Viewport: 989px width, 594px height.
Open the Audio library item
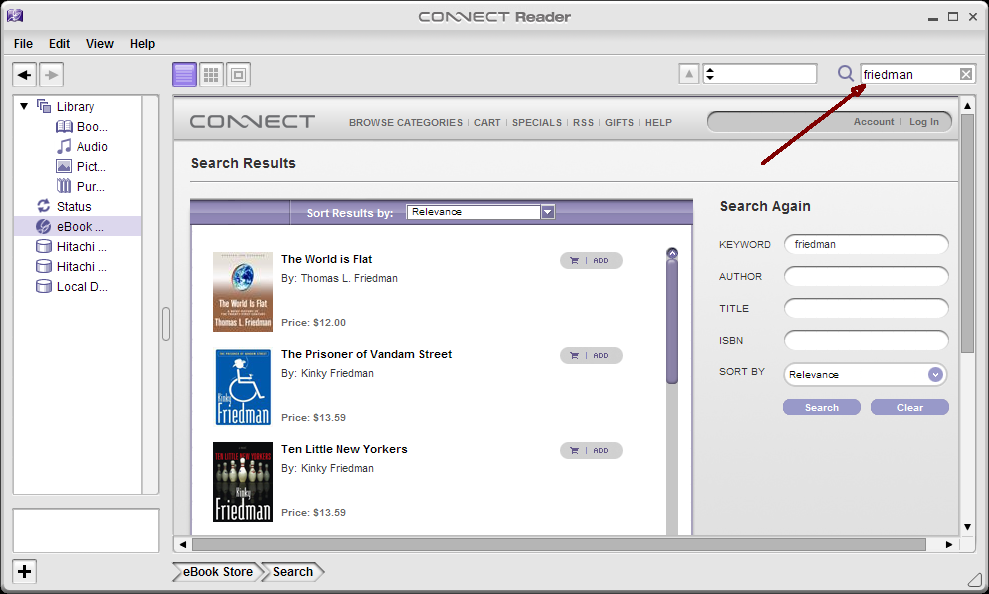(x=82, y=147)
